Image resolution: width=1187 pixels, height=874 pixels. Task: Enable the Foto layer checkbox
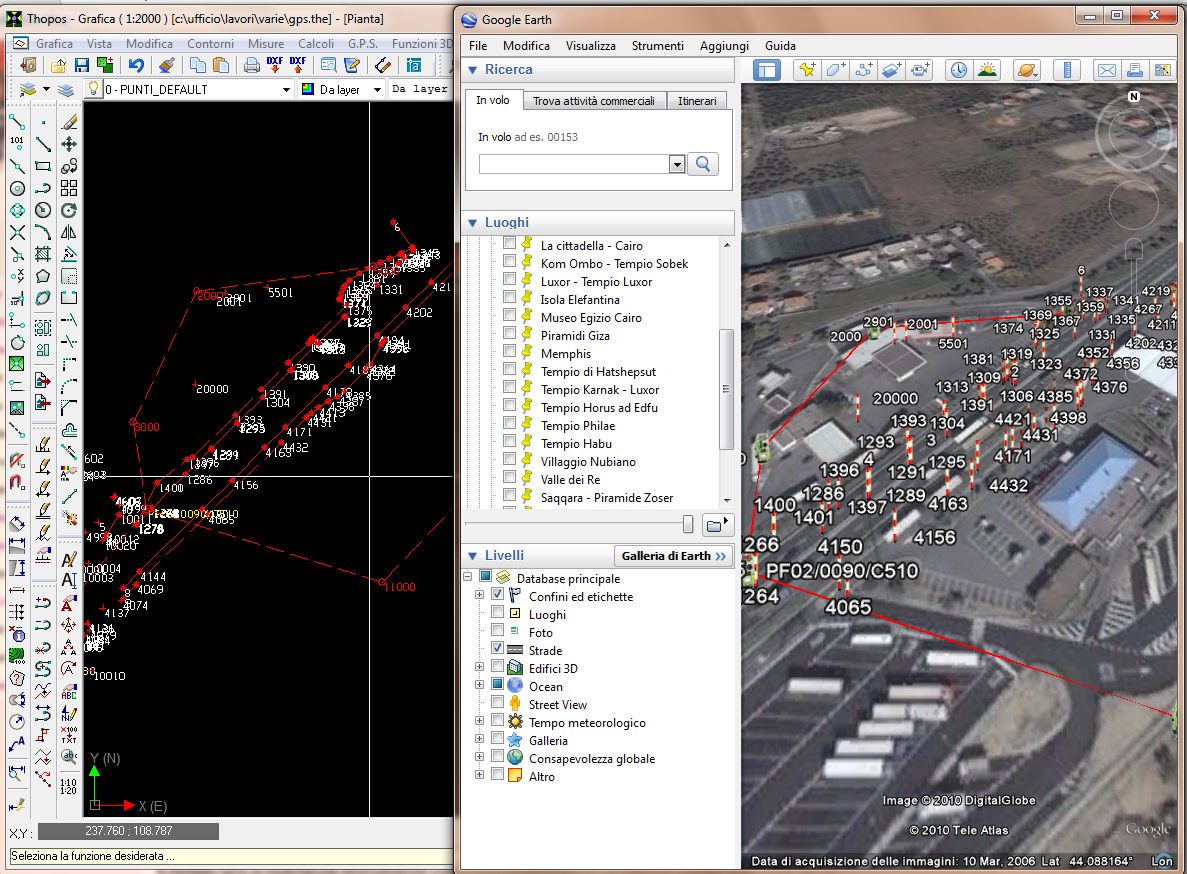click(497, 630)
